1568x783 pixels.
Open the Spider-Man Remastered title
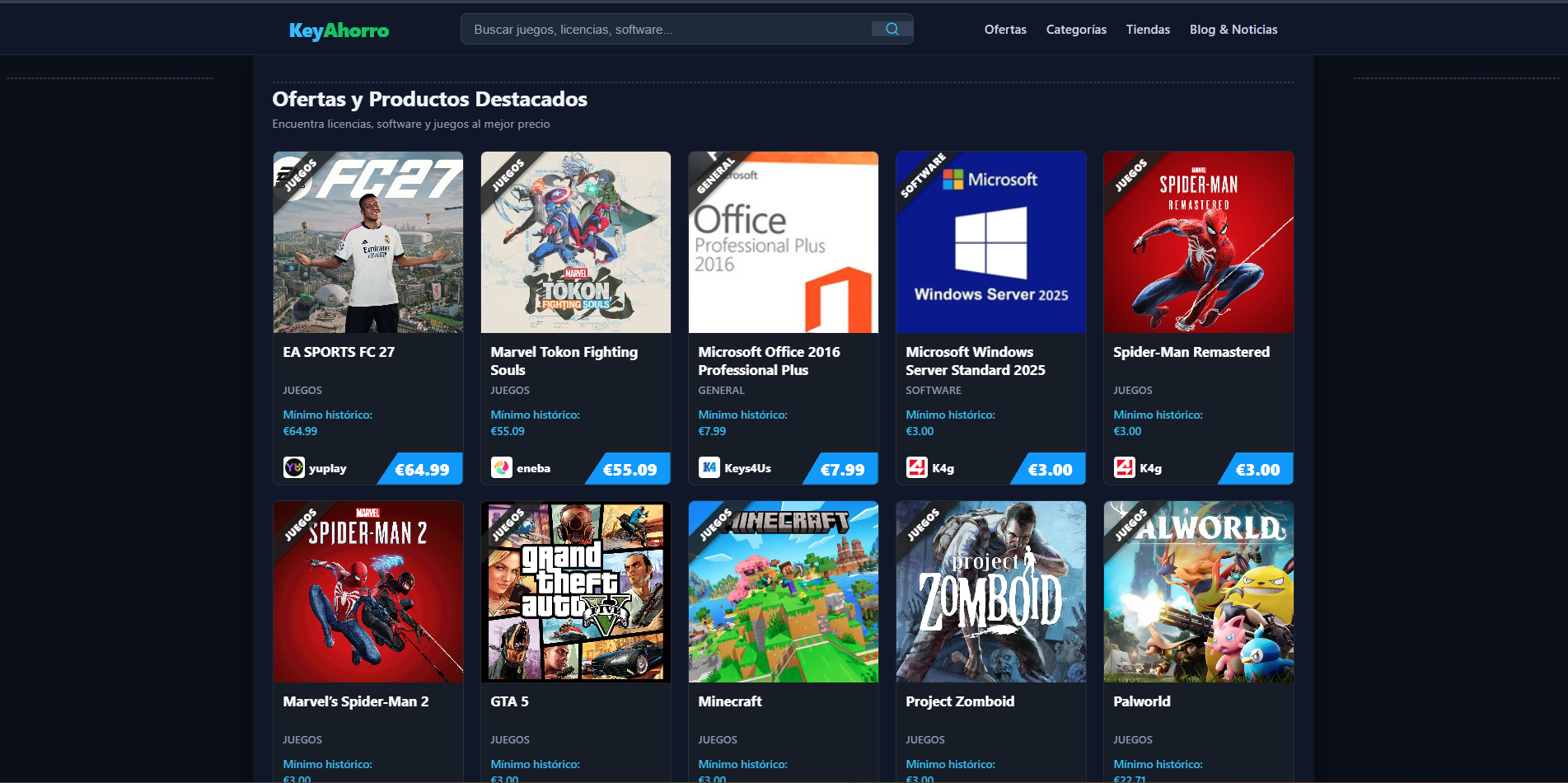1191,352
